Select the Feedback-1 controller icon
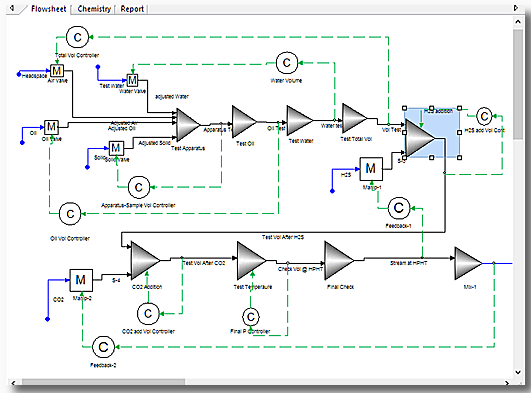This screenshot has width=531, height=393. pos(399,208)
